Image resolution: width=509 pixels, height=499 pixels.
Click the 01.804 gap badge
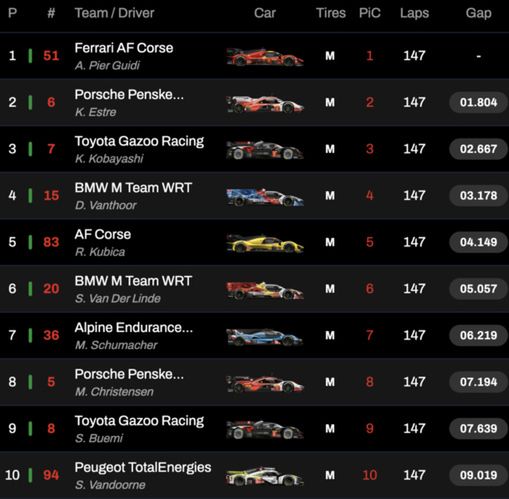(x=478, y=102)
